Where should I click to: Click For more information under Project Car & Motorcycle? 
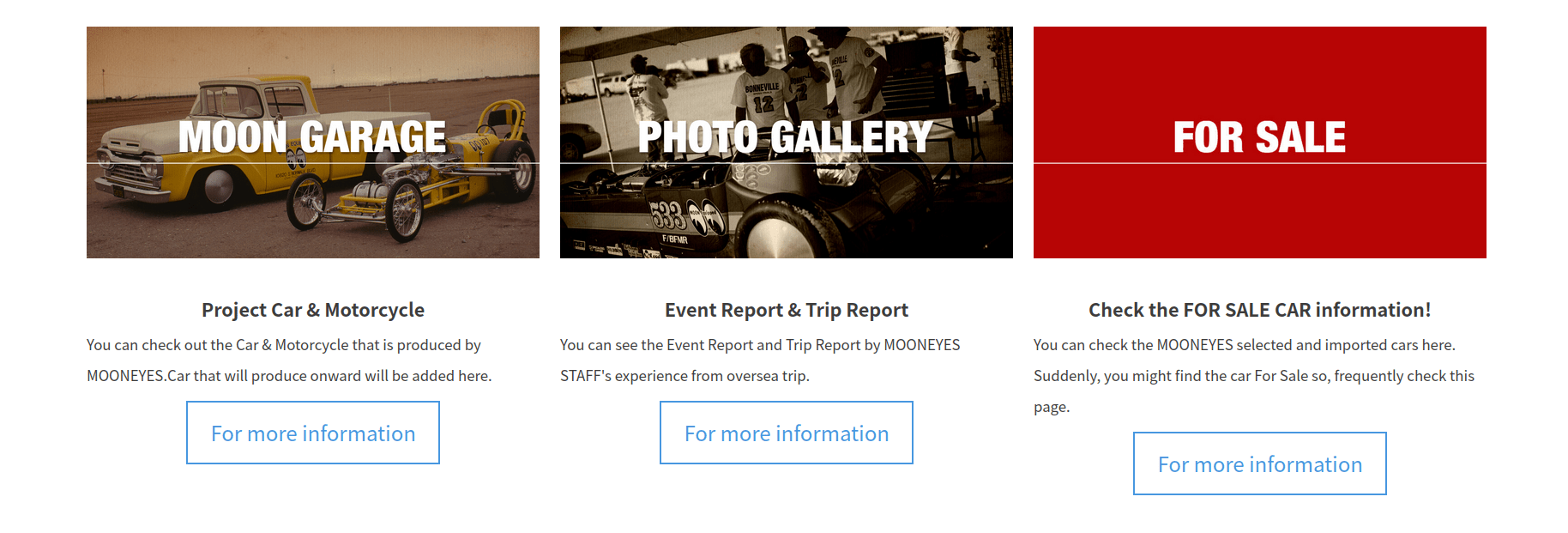pyautogui.click(x=313, y=433)
